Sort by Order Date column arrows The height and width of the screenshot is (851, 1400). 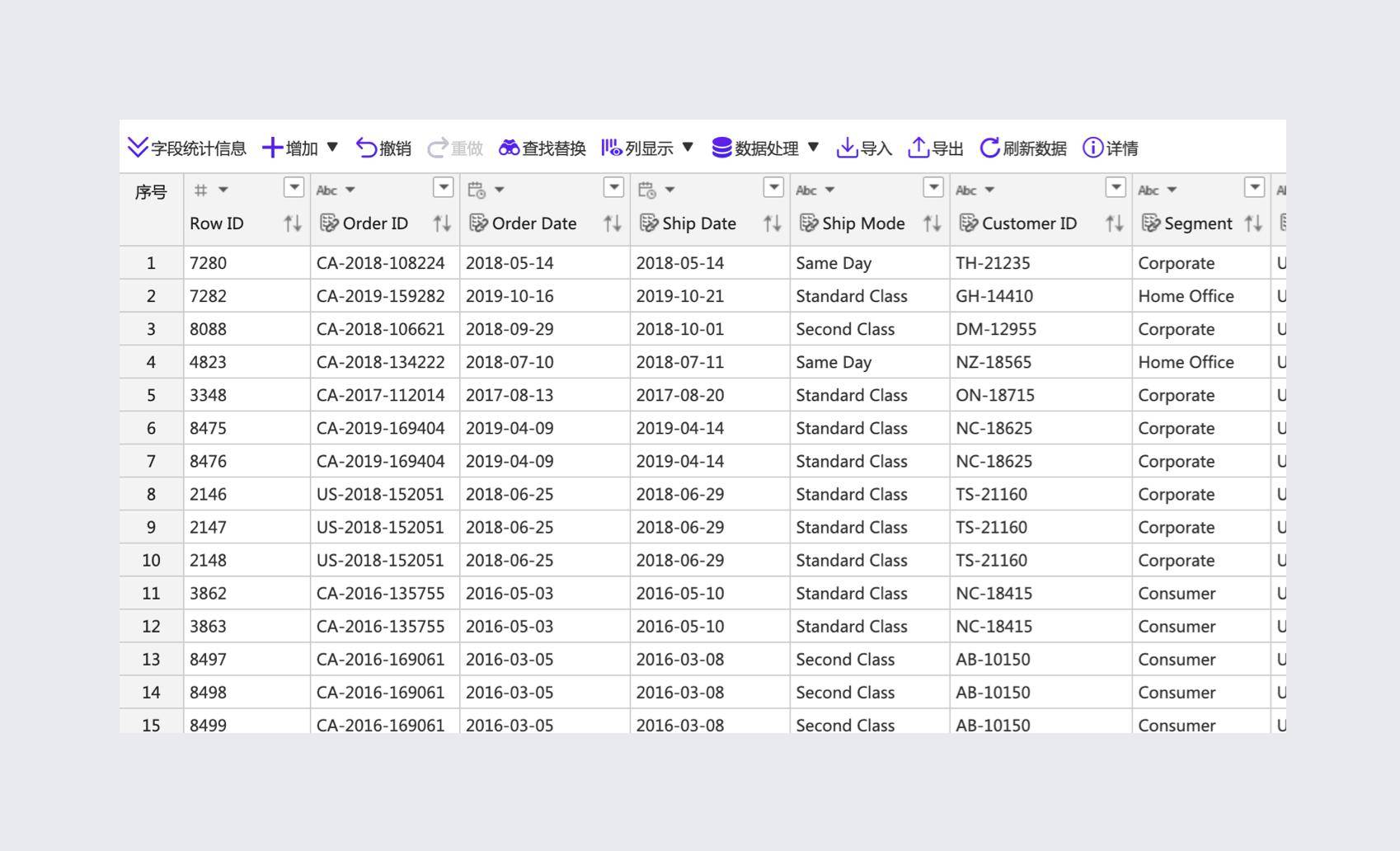[612, 223]
